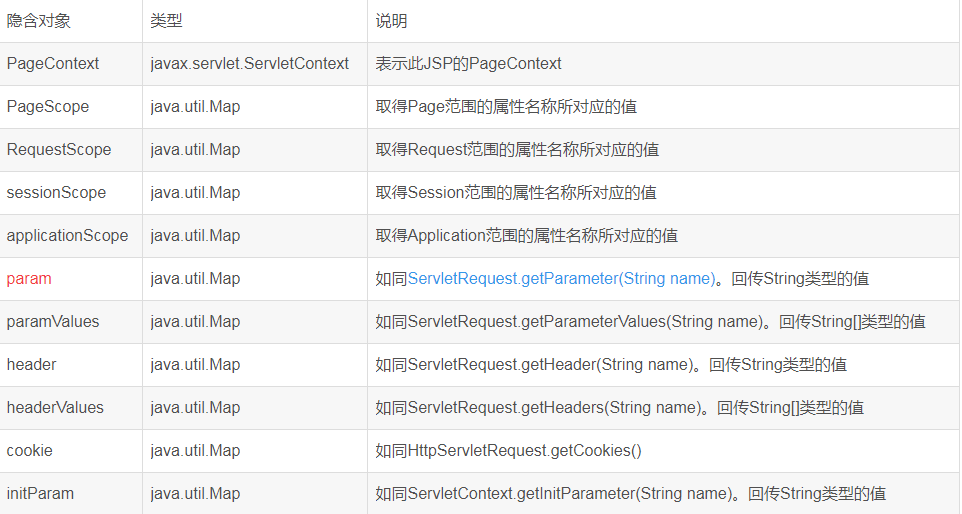Click the PageScope object name
This screenshot has width=962, height=514.
click(x=48, y=107)
